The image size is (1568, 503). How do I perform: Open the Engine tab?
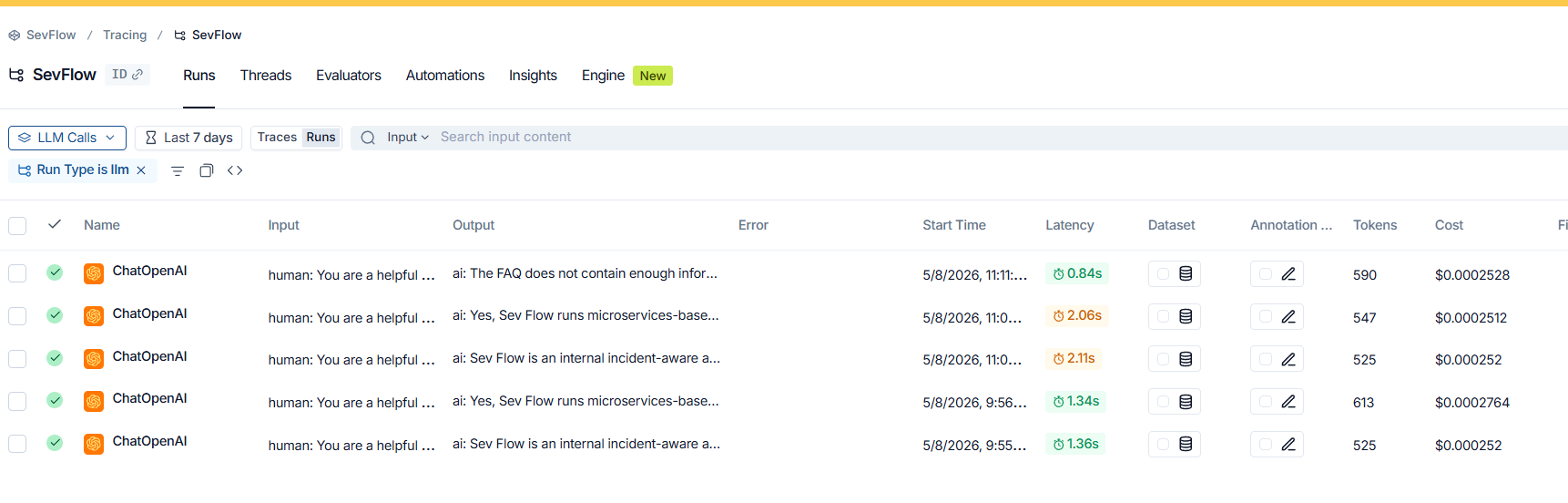coord(603,76)
